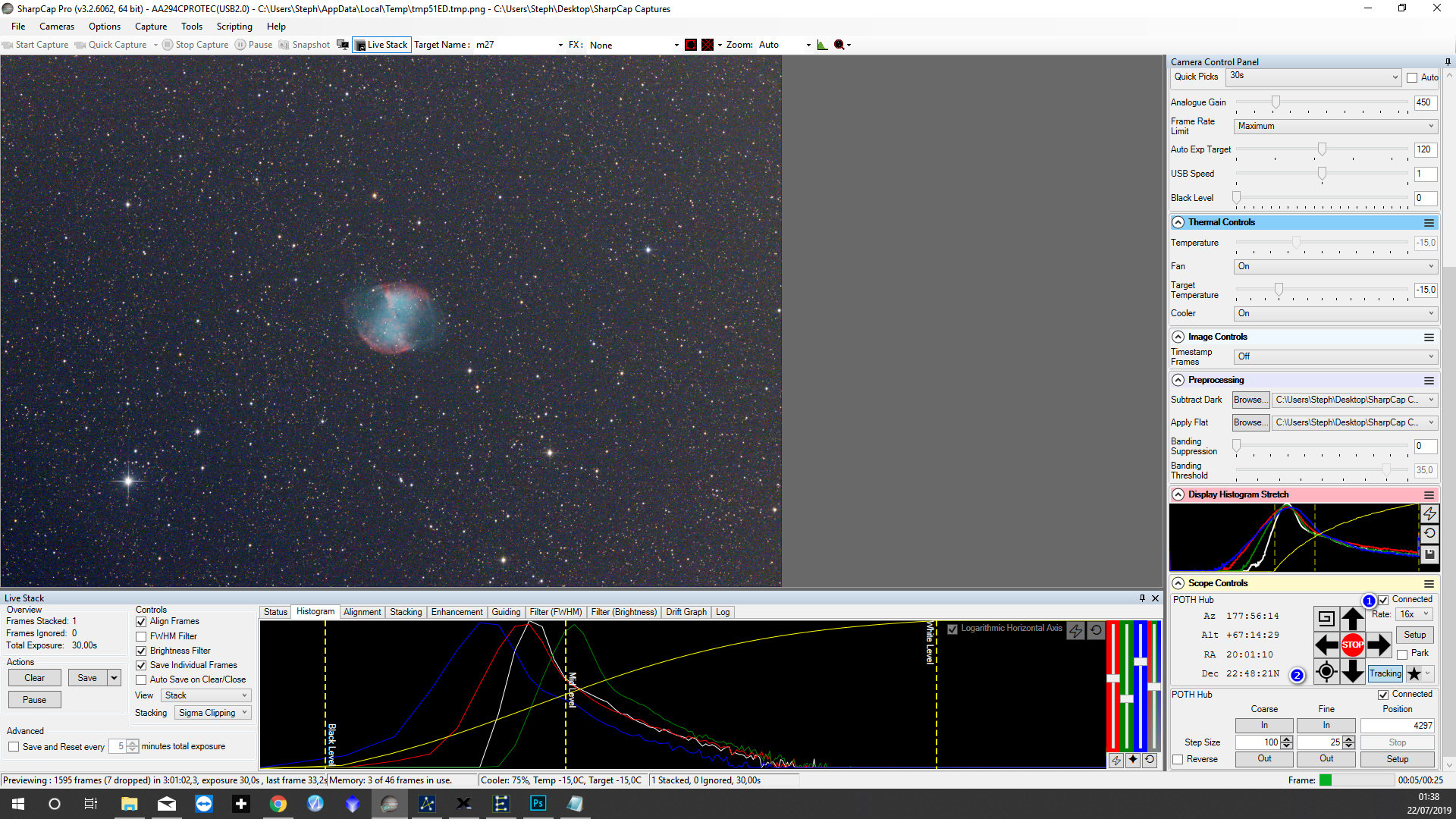Open the slew Rate 16x dropdown
The width and height of the screenshot is (1456, 819).
[x=1414, y=614]
